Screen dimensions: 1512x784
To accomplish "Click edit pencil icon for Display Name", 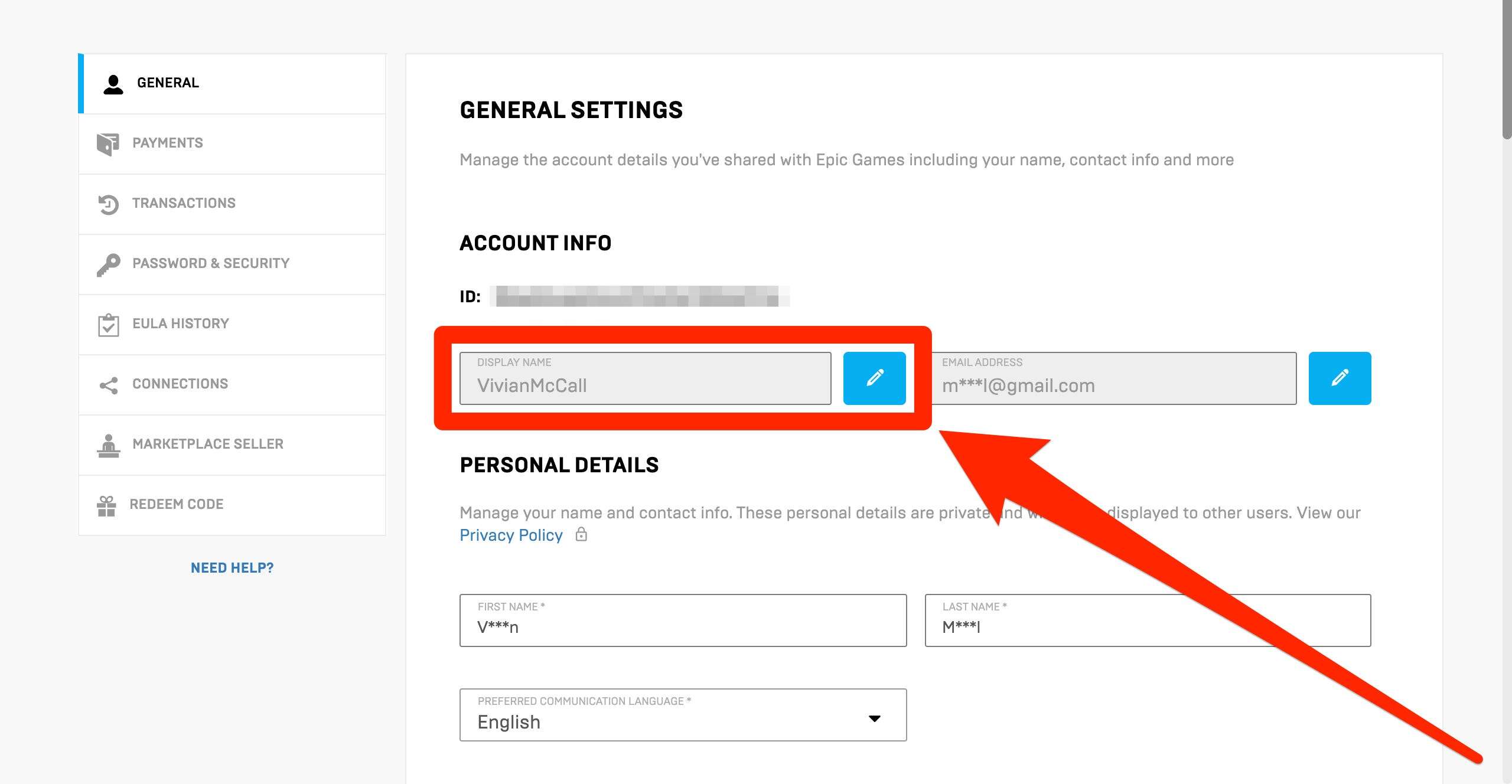I will click(873, 378).
